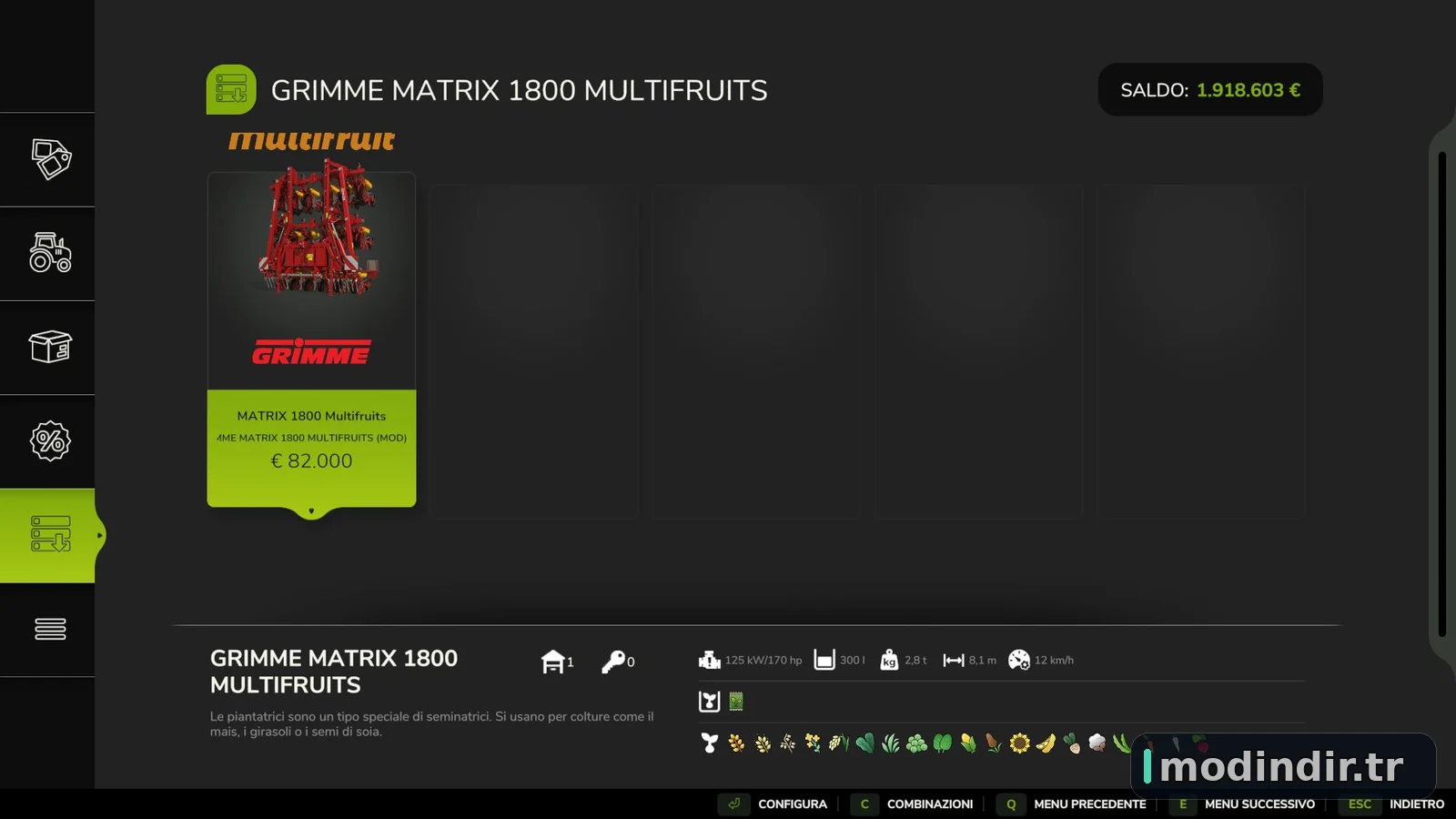
Task: Click the '2,8 t' weight value
Action: pyautogui.click(x=915, y=661)
